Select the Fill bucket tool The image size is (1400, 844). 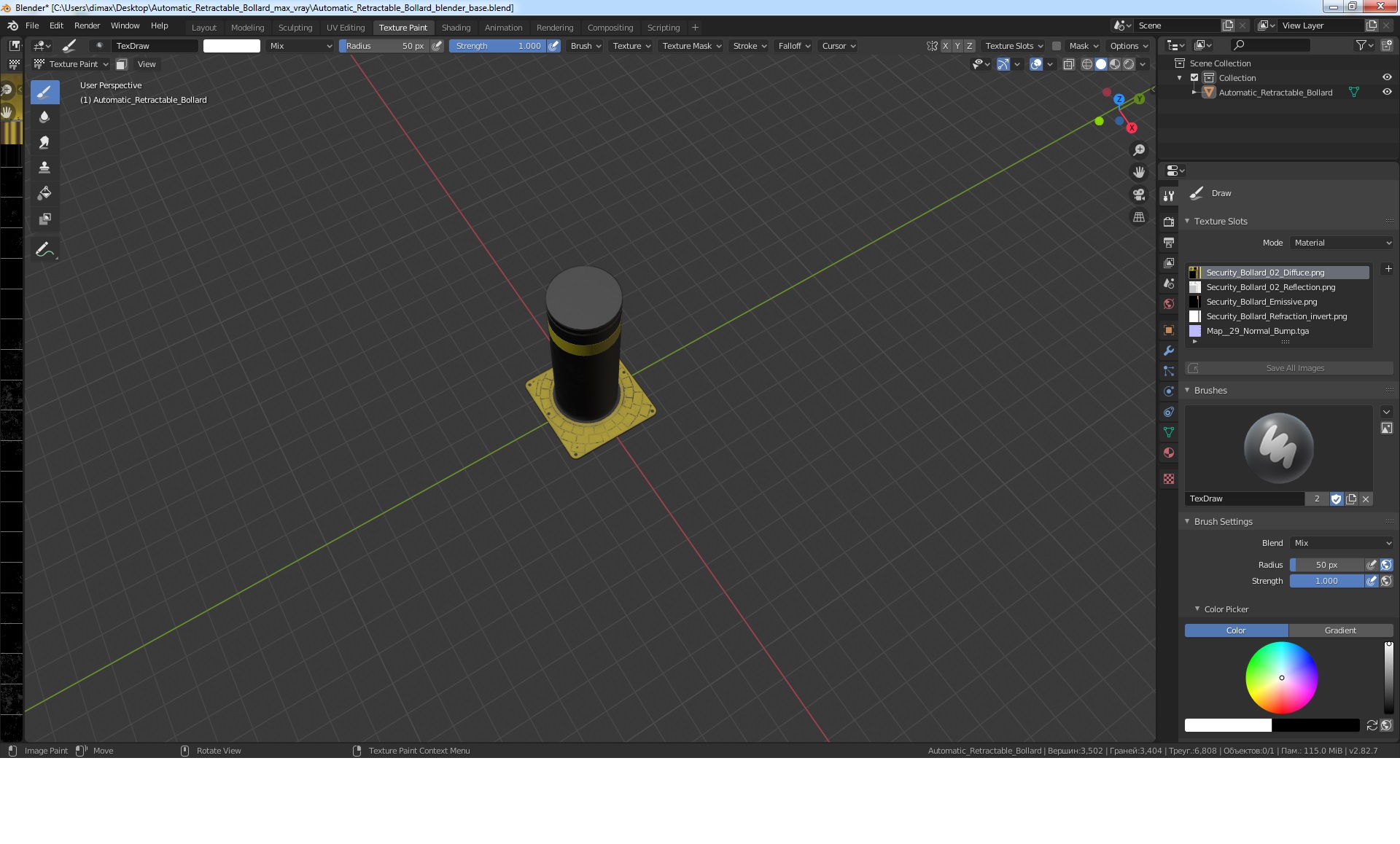[x=44, y=193]
